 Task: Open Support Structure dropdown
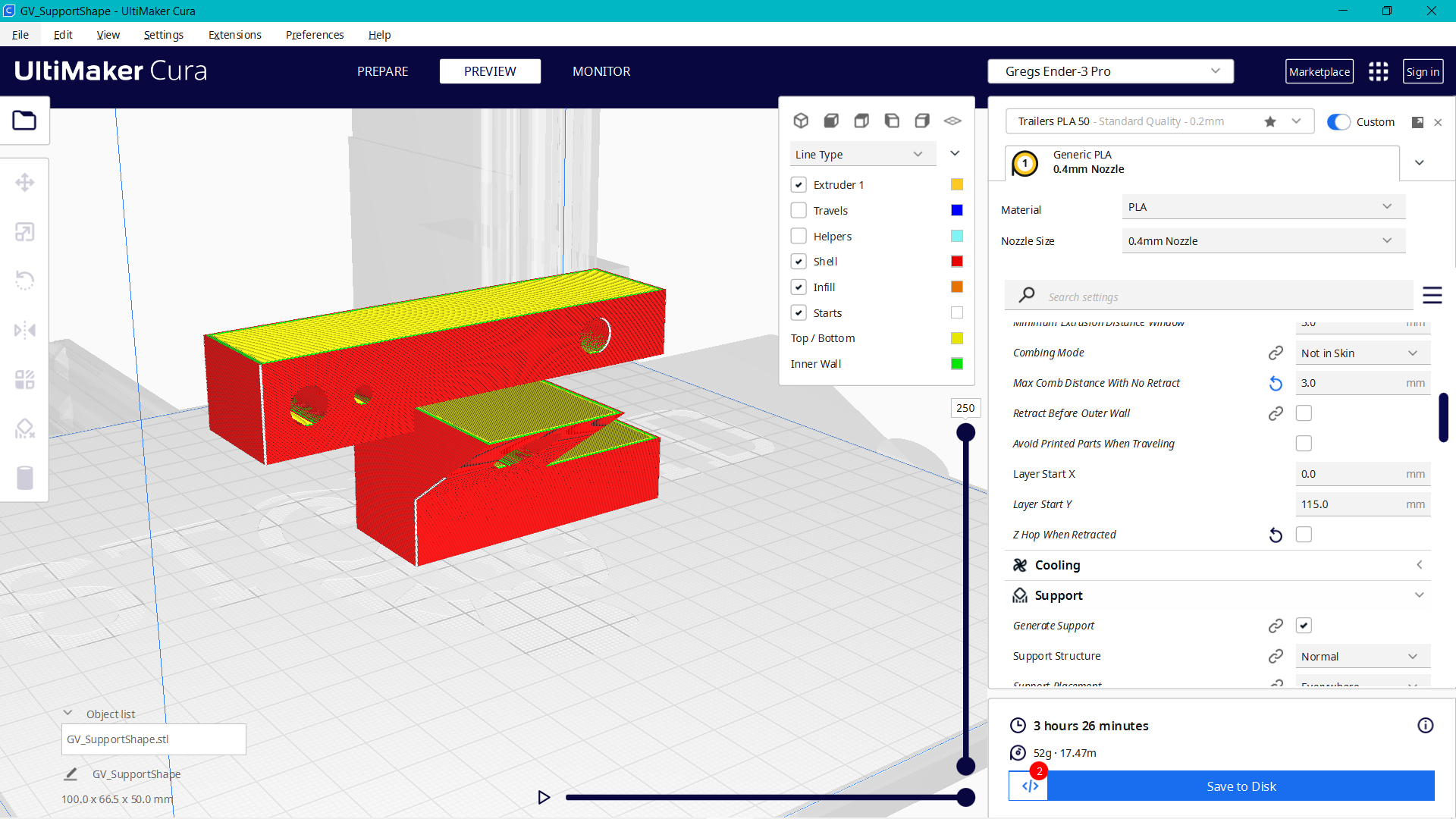pos(1363,657)
